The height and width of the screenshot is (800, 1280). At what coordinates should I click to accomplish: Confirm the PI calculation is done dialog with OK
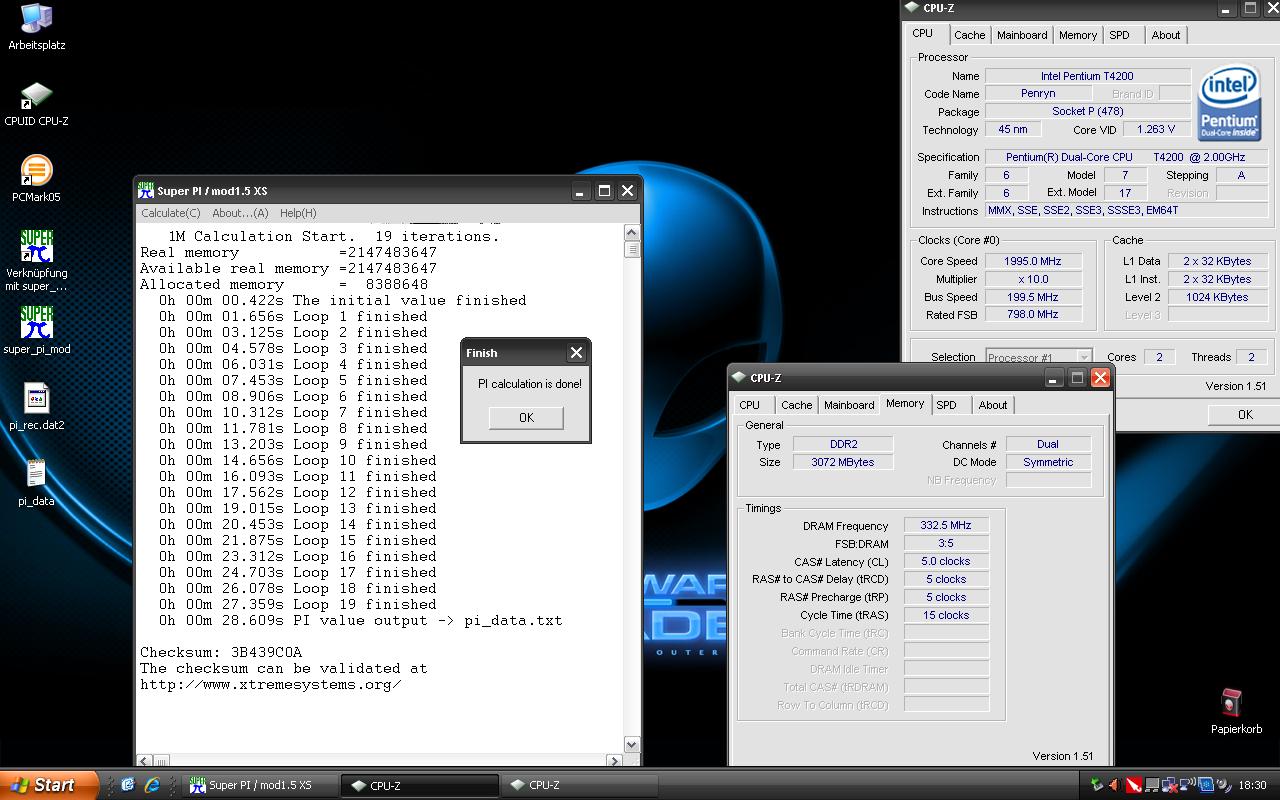pos(526,418)
